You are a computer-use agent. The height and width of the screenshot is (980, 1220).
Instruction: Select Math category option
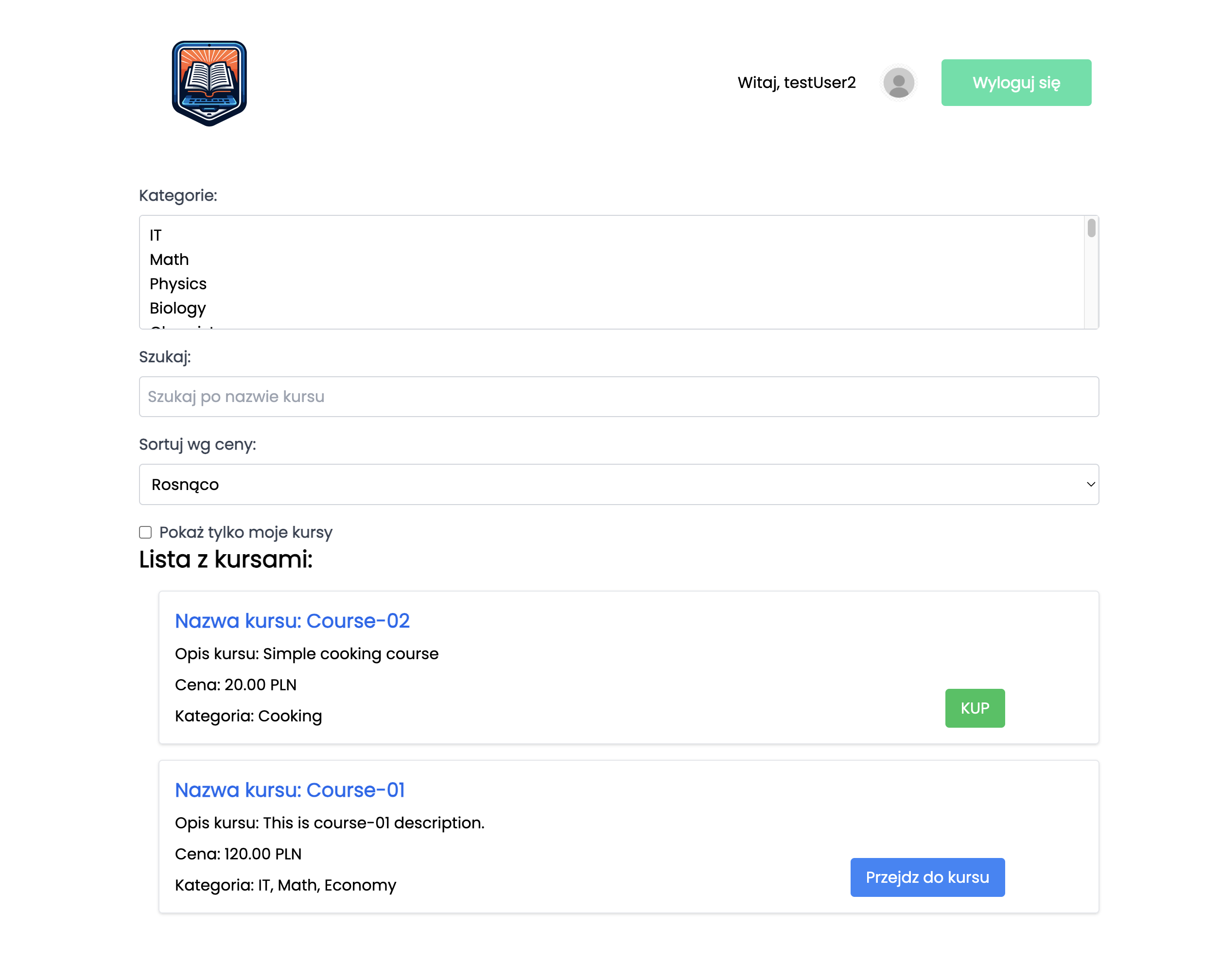[169, 260]
